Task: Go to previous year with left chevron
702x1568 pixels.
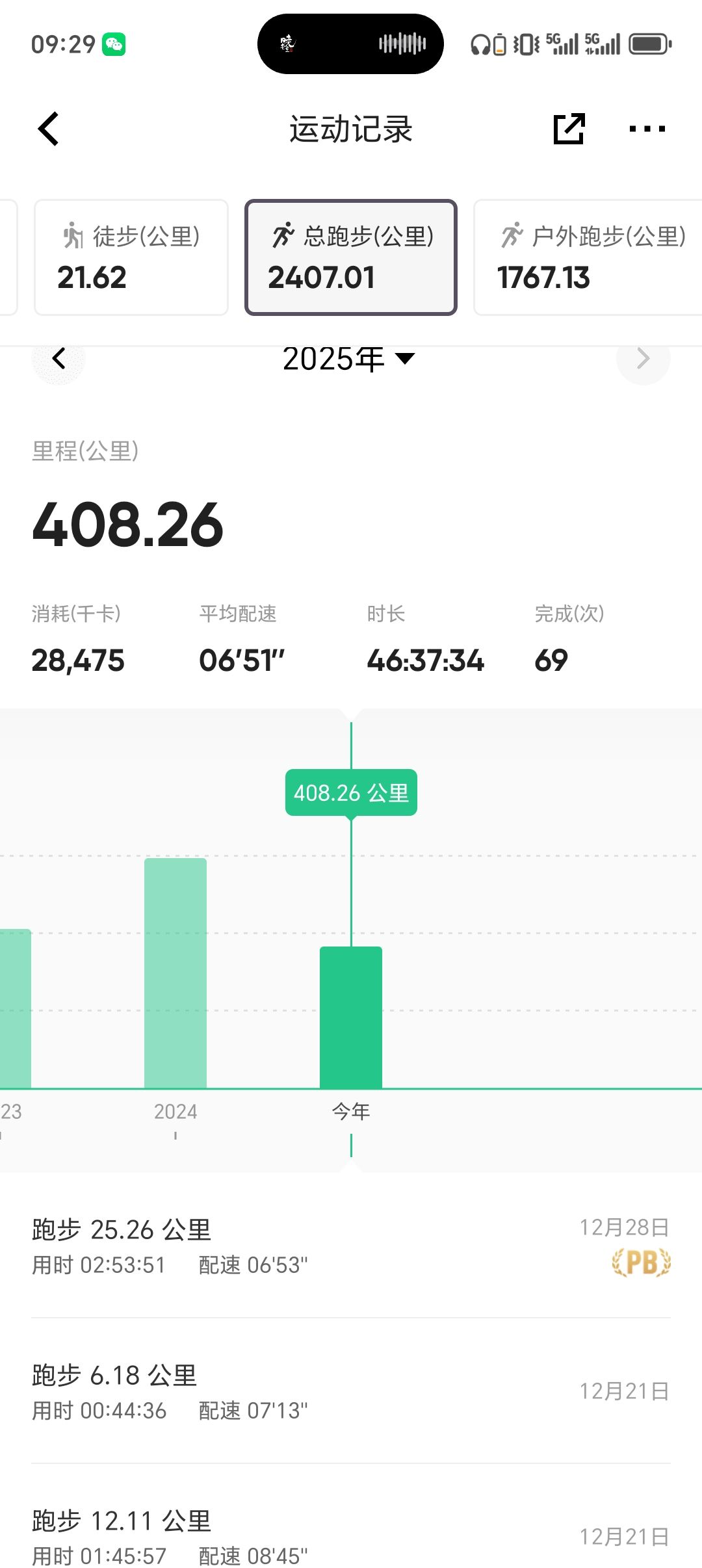Action: tap(58, 358)
